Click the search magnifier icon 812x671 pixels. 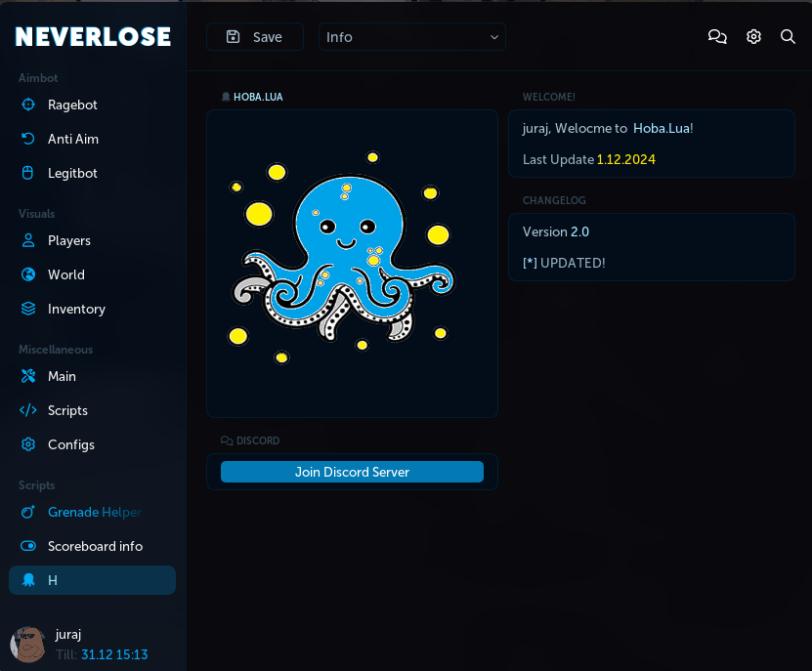pos(788,37)
